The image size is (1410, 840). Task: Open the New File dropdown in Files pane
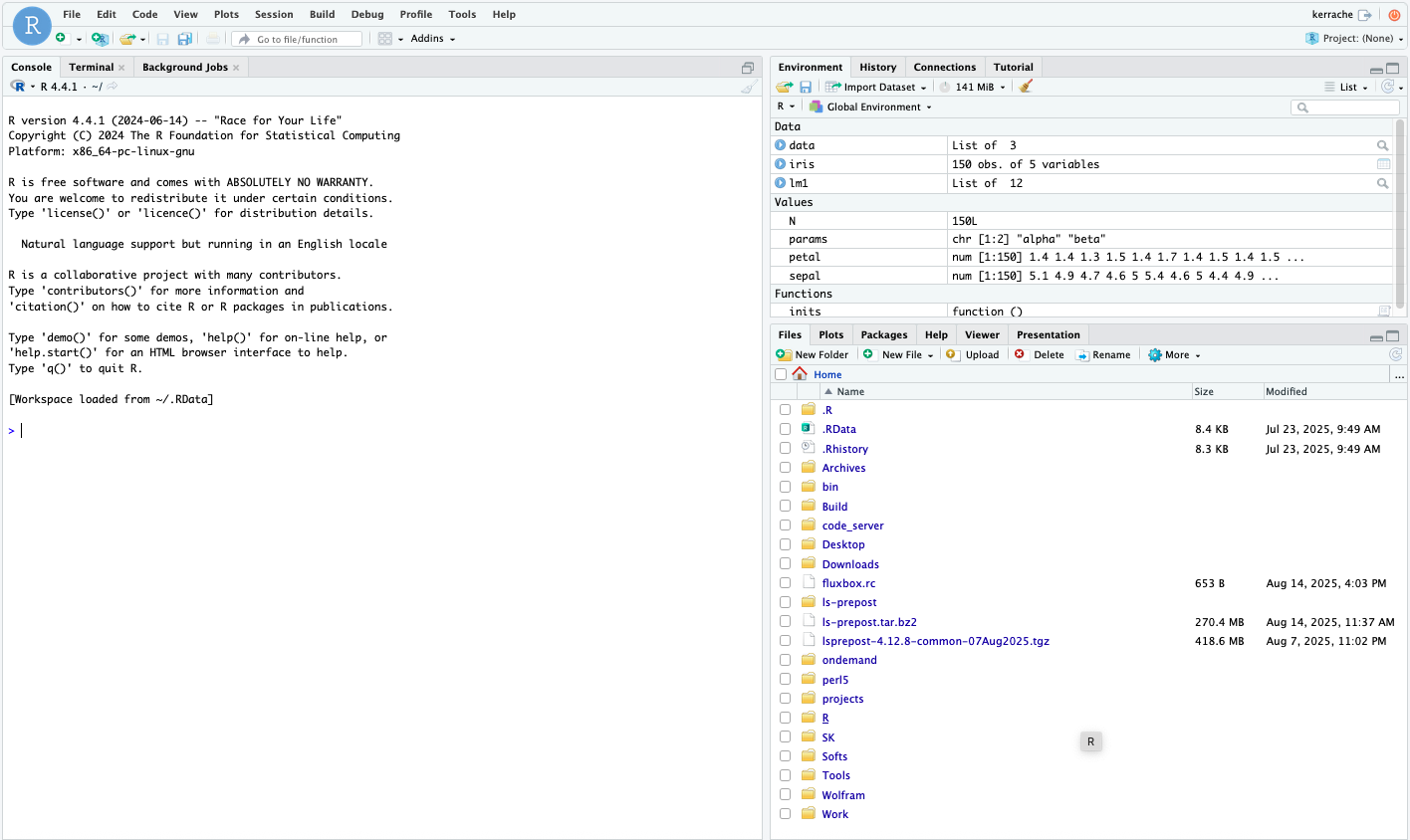pos(899,354)
